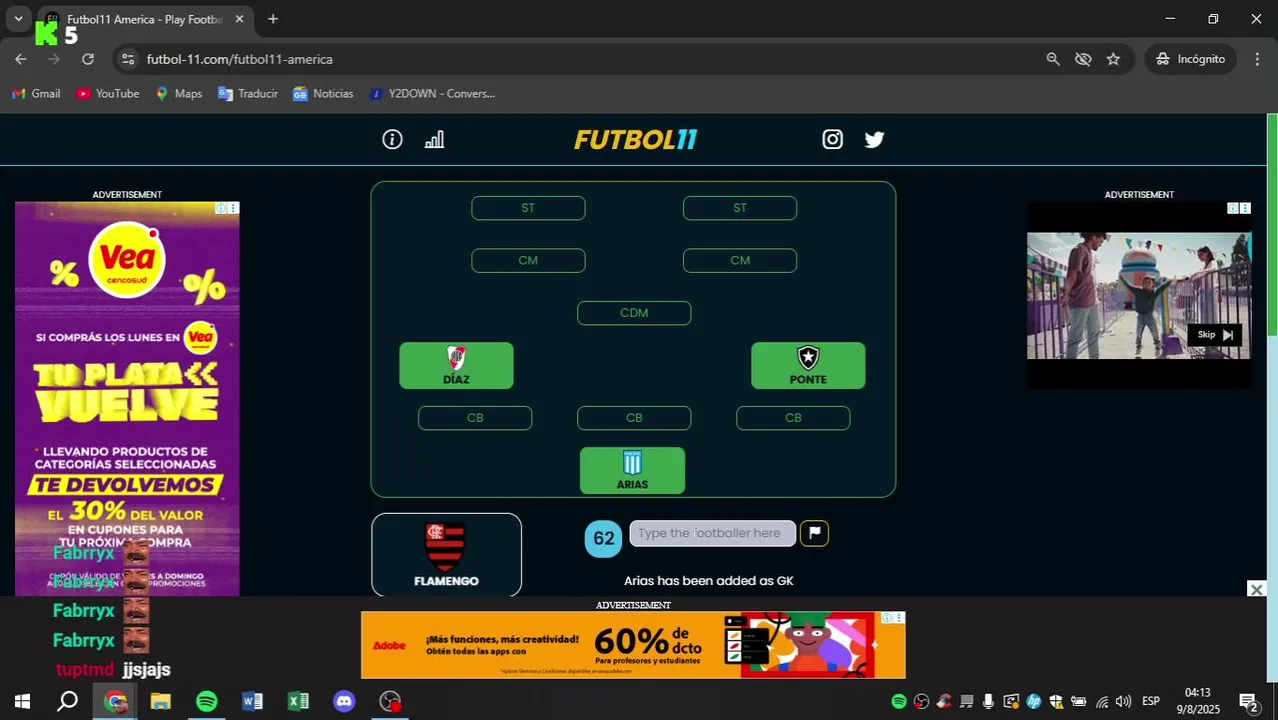Image resolution: width=1278 pixels, height=720 pixels.
Task: Open Windows taskbar search
Action: coord(67,701)
